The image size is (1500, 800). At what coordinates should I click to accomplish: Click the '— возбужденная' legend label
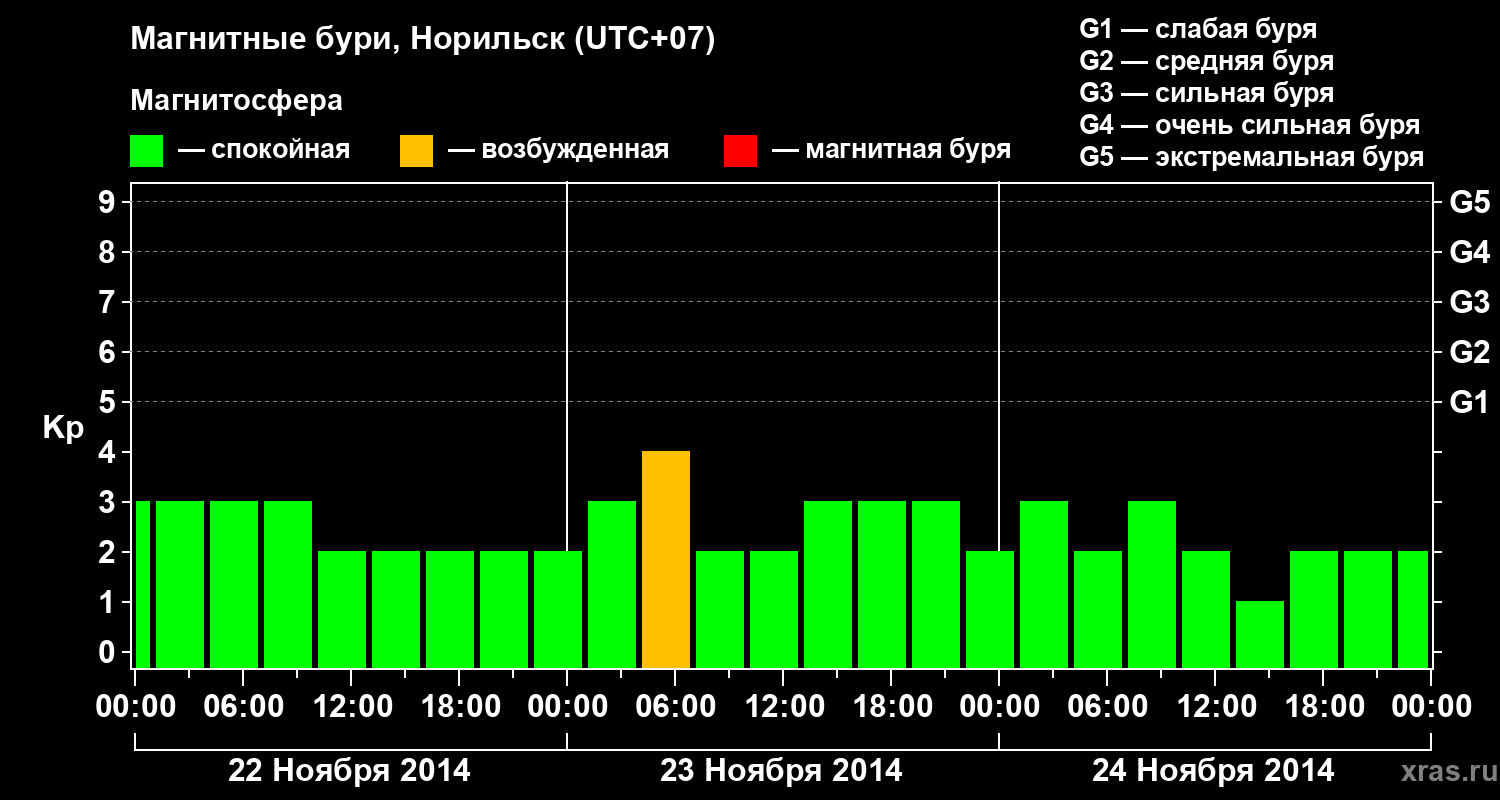[x=558, y=150]
